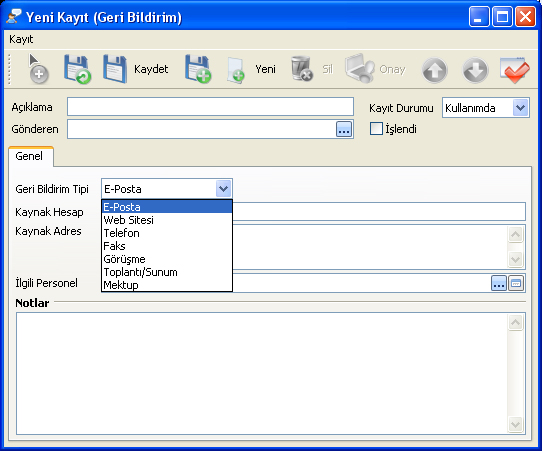Click the Sil trash can icon
542x451 pixels.
302,69
